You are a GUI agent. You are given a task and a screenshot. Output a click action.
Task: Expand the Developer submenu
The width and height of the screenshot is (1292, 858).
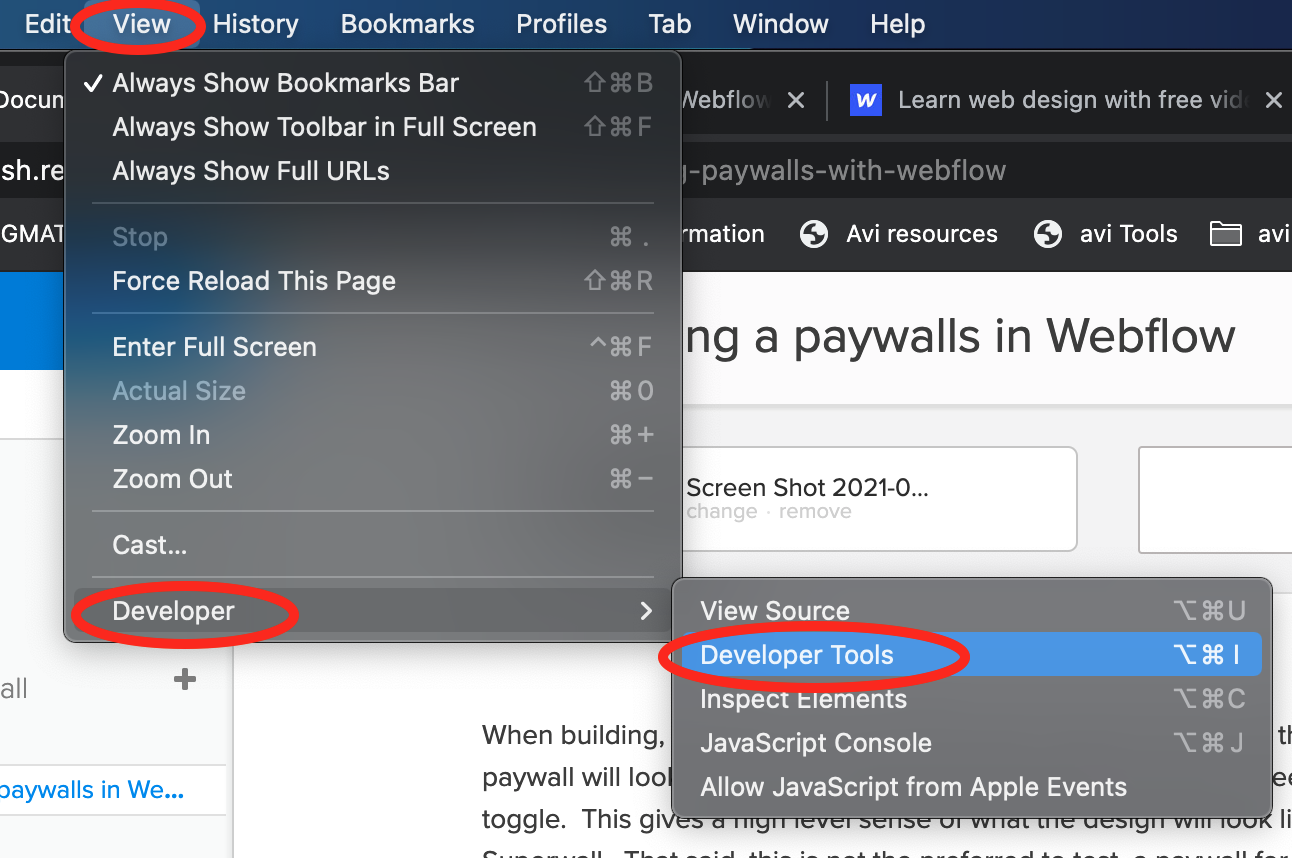point(372,611)
